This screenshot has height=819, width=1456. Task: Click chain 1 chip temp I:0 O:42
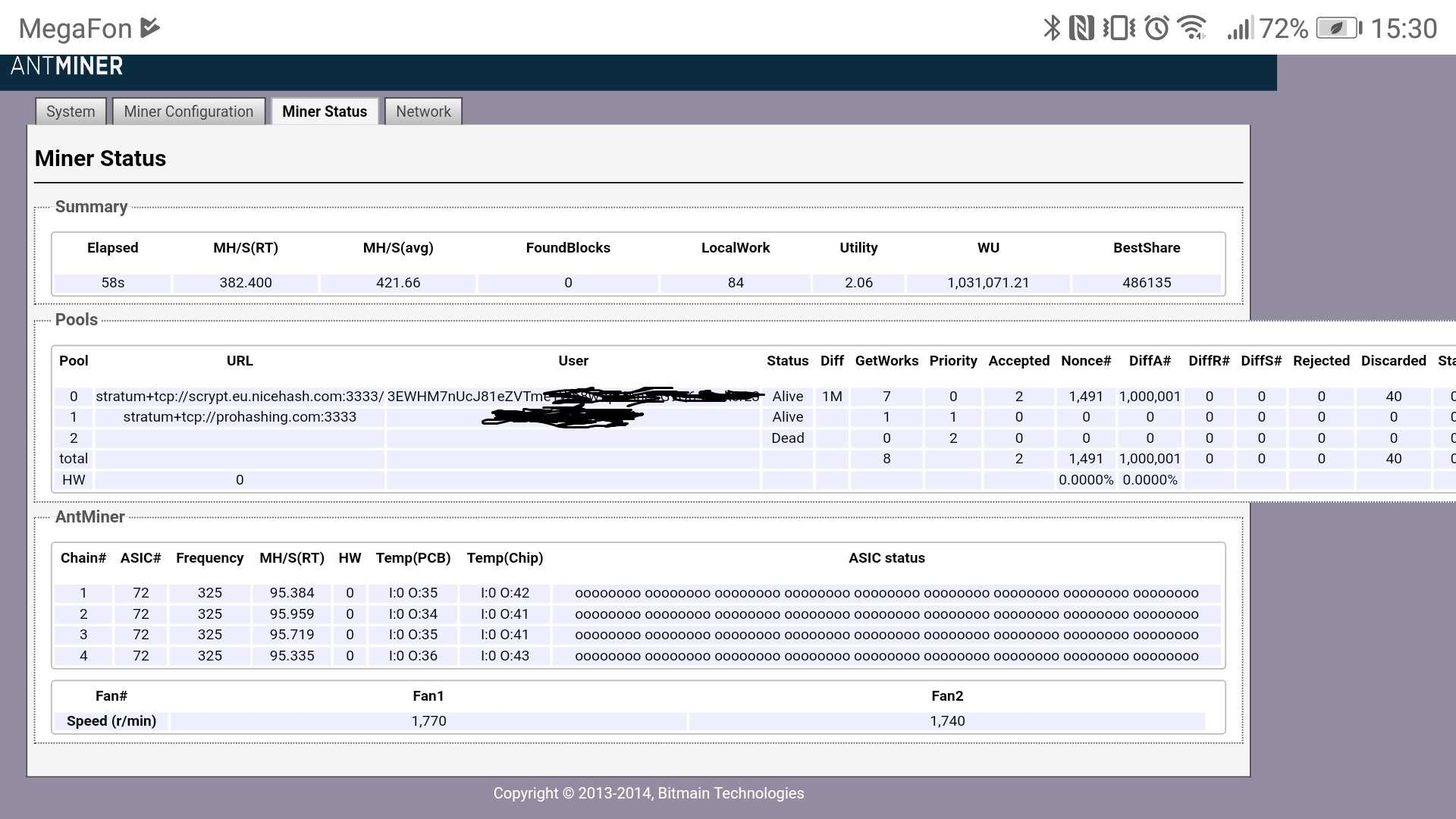[x=505, y=593]
